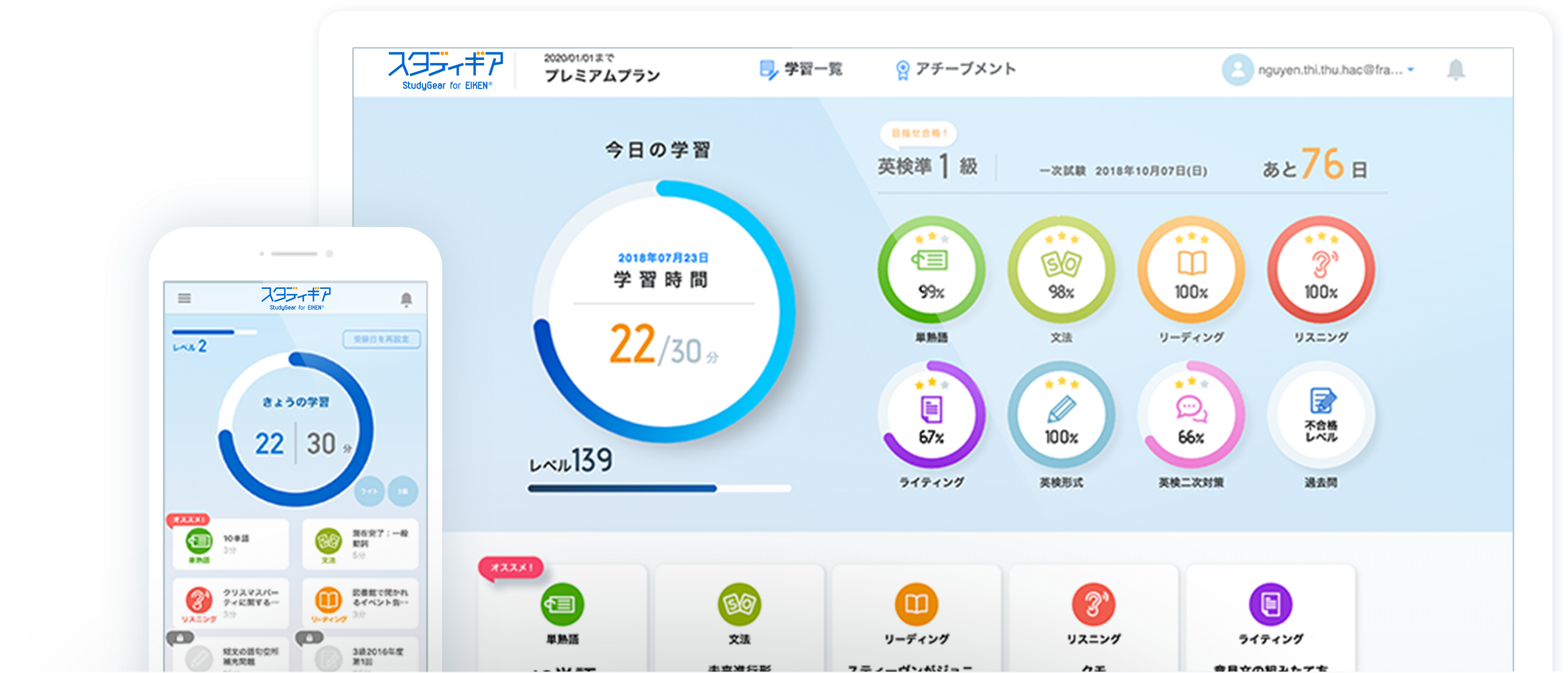Click the 目指せ合格! badge

coord(918,133)
